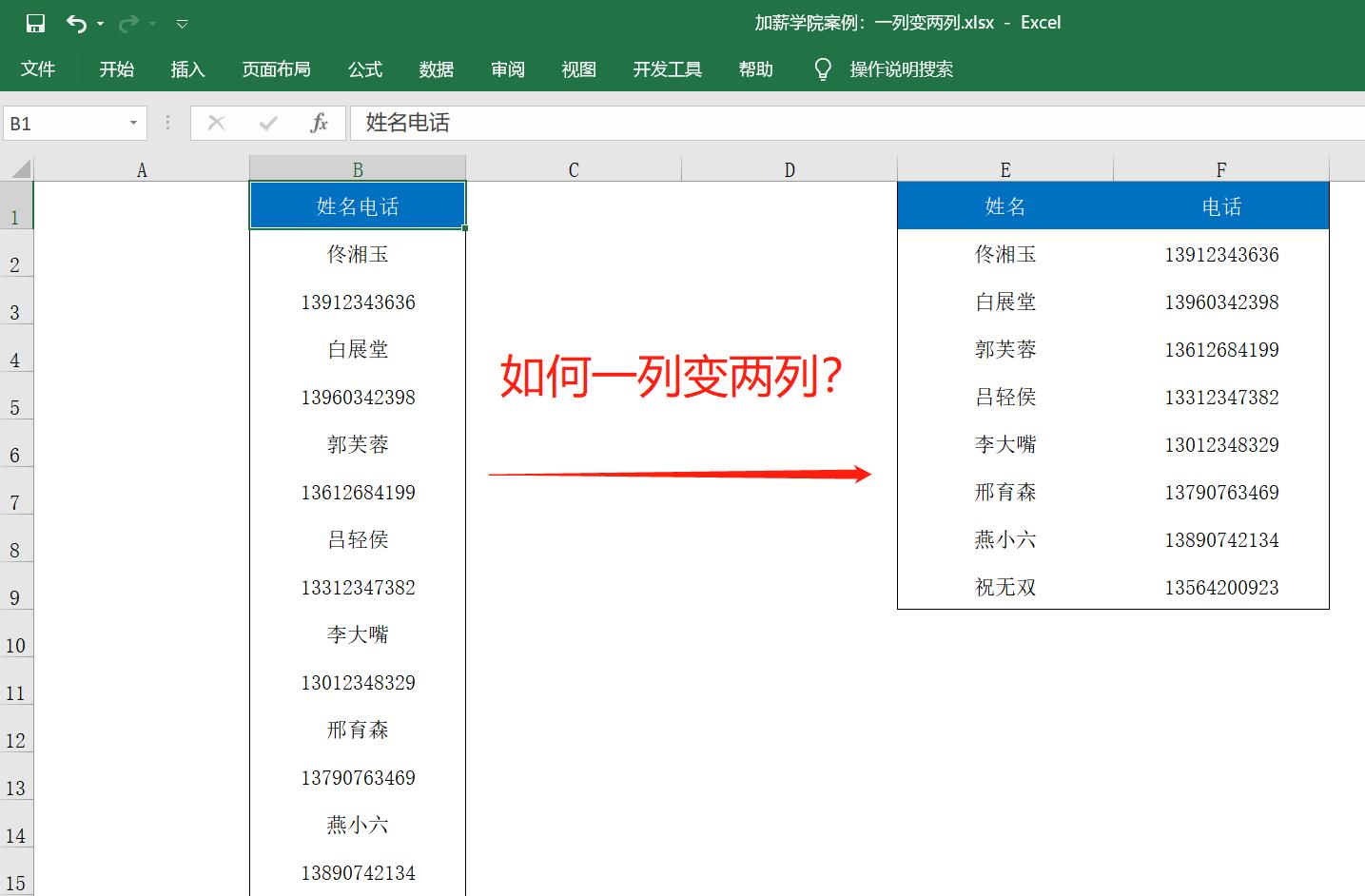Click the Save icon on quick access toolbar

(34, 23)
